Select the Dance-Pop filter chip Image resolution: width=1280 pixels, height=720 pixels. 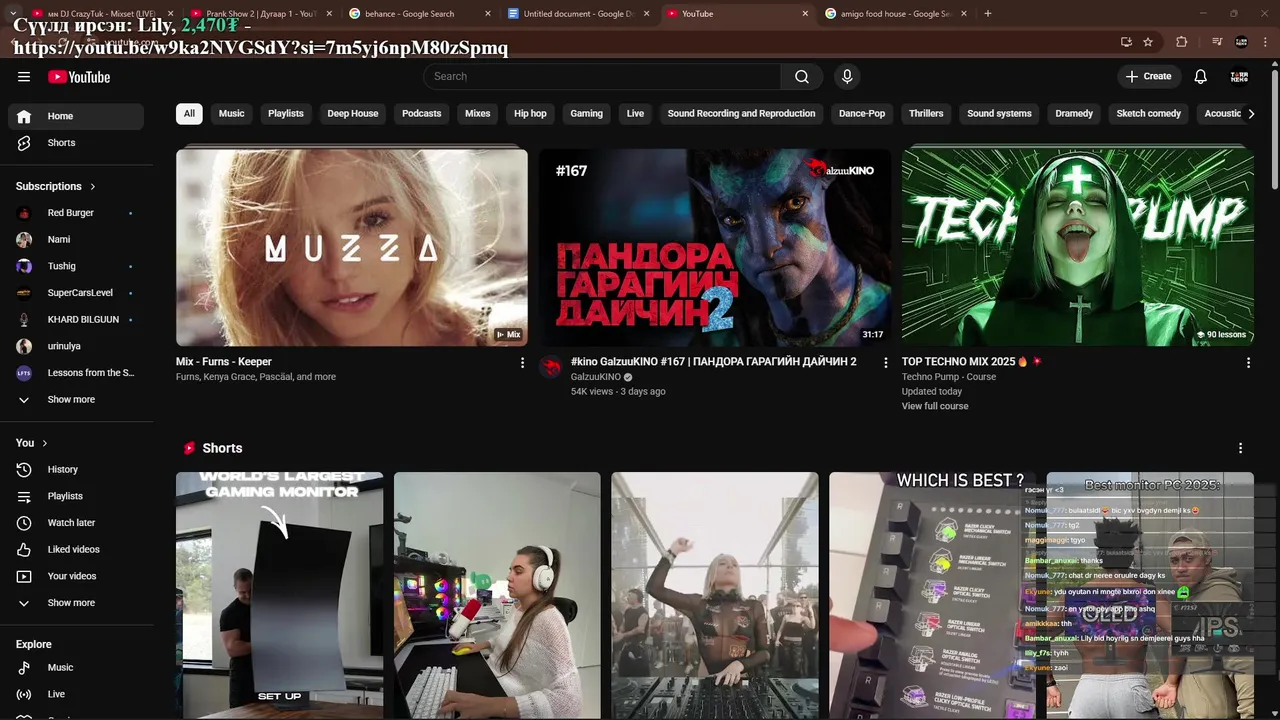pos(862,114)
